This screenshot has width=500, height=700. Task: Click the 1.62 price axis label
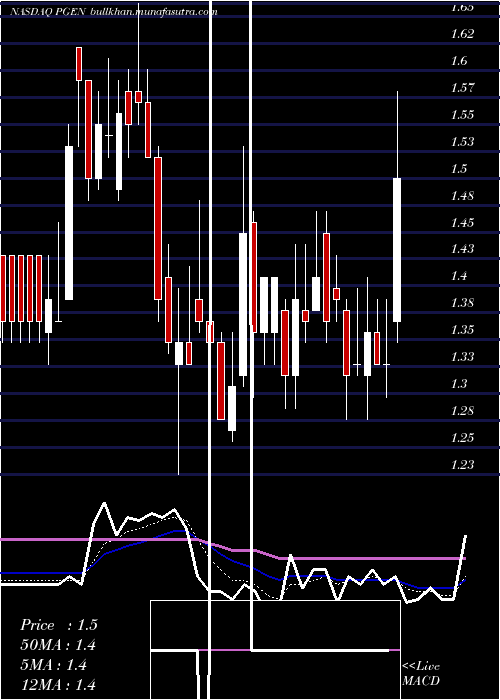tap(462, 34)
